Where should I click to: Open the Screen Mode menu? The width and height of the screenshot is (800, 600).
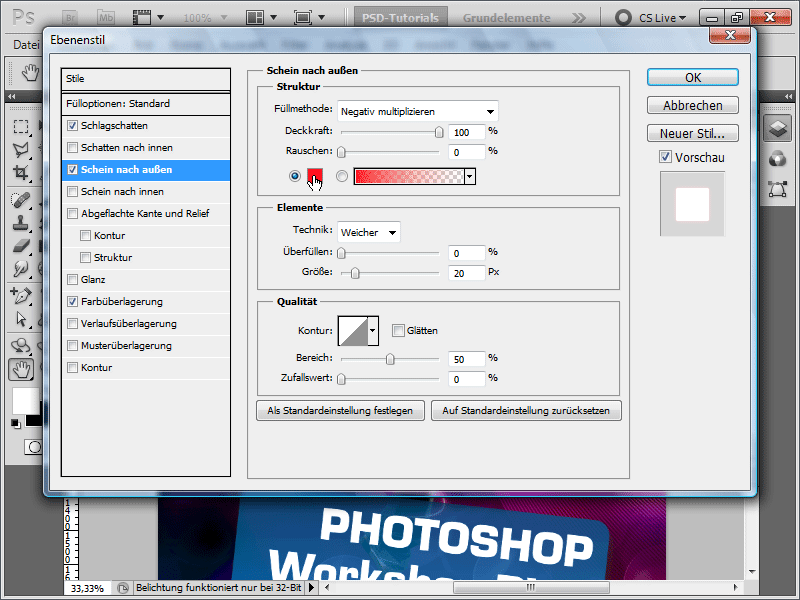click(x=309, y=18)
